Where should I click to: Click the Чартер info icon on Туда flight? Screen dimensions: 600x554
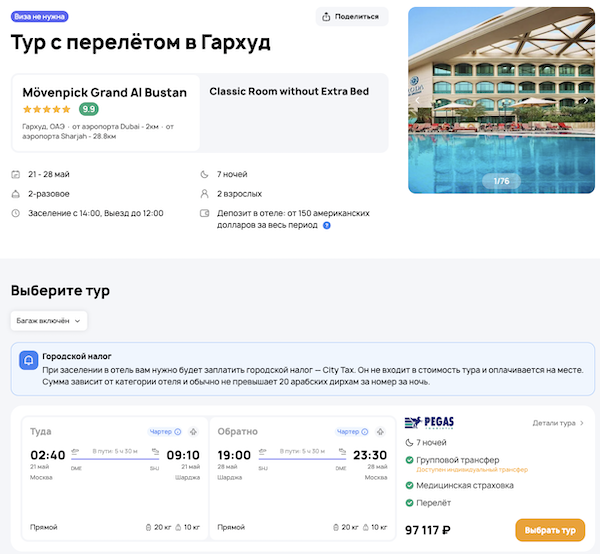(x=178, y=432)
